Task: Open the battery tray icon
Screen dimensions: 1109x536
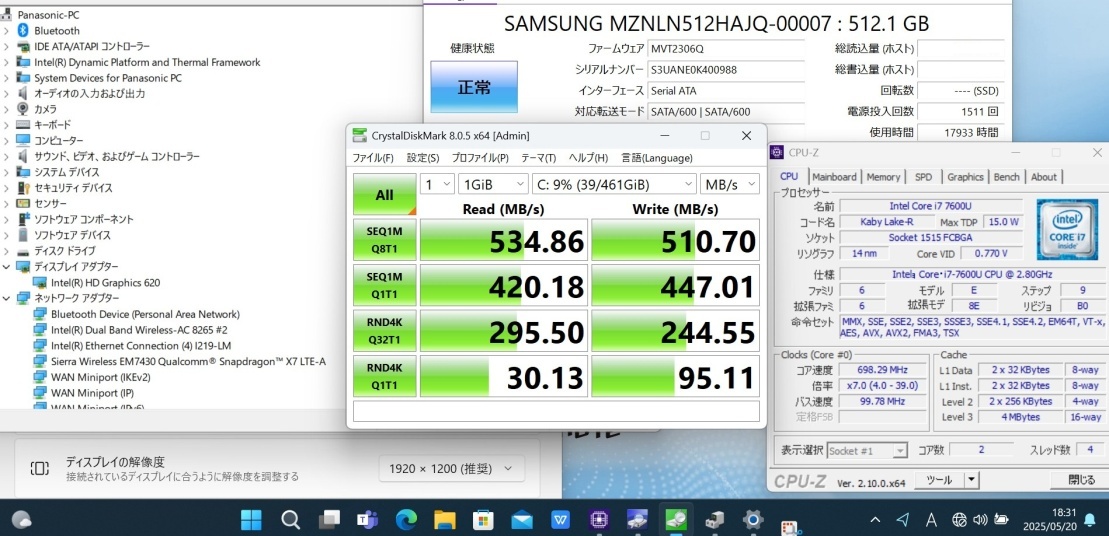Action: (x=1001, y=520)
